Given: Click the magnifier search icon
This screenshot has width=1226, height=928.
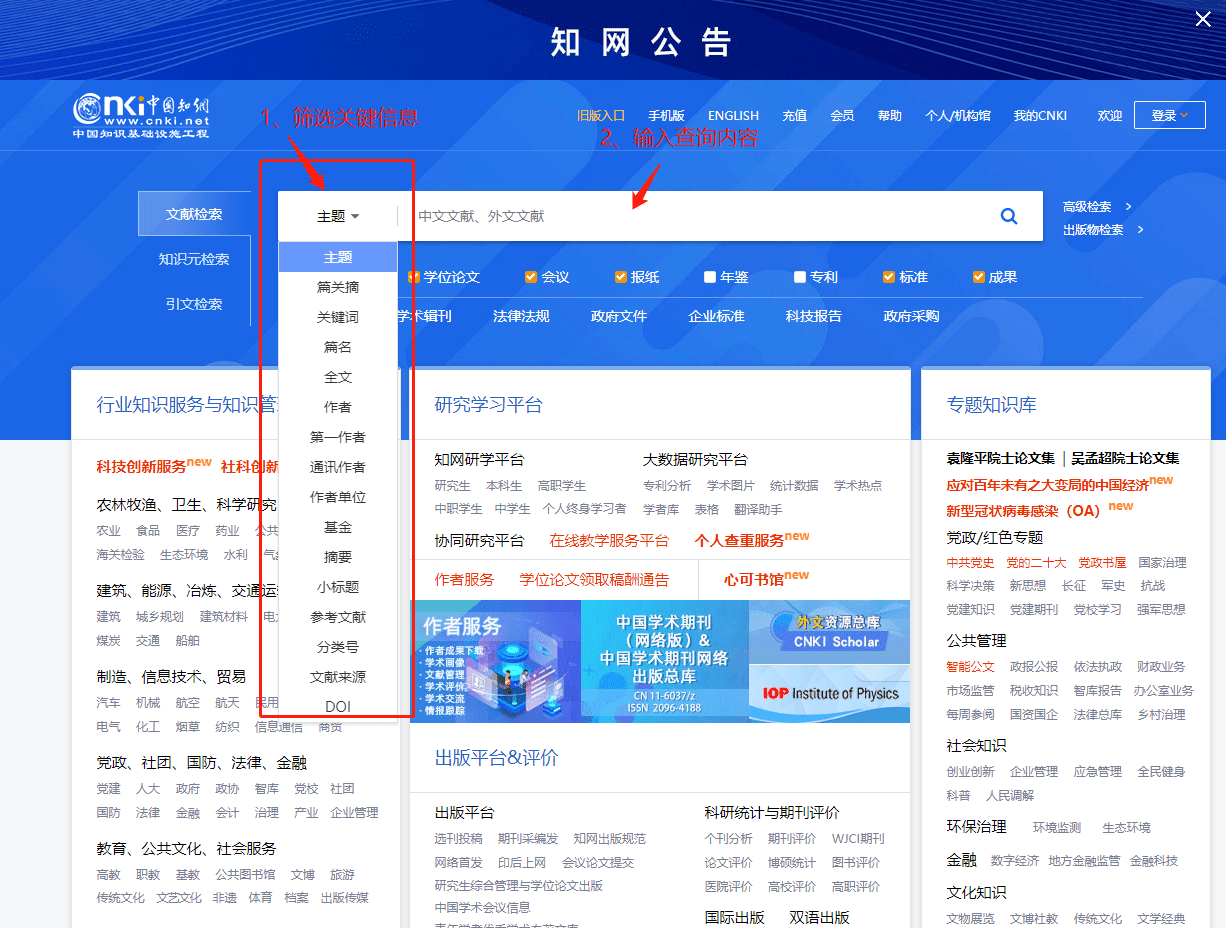Looking at the screenshot, I should click(1009, 216).
